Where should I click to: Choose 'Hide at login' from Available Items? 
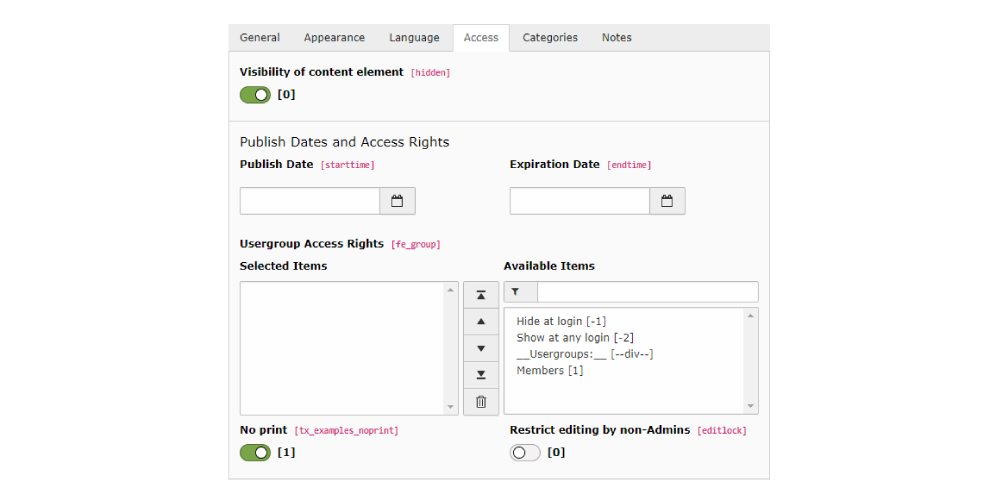point(561,321)
